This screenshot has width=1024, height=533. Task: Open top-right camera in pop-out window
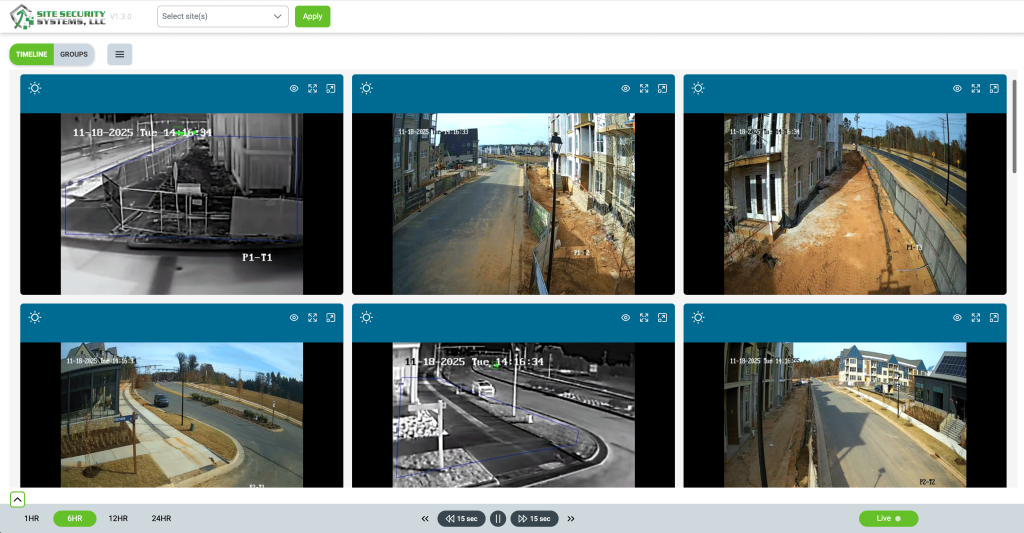994,88
